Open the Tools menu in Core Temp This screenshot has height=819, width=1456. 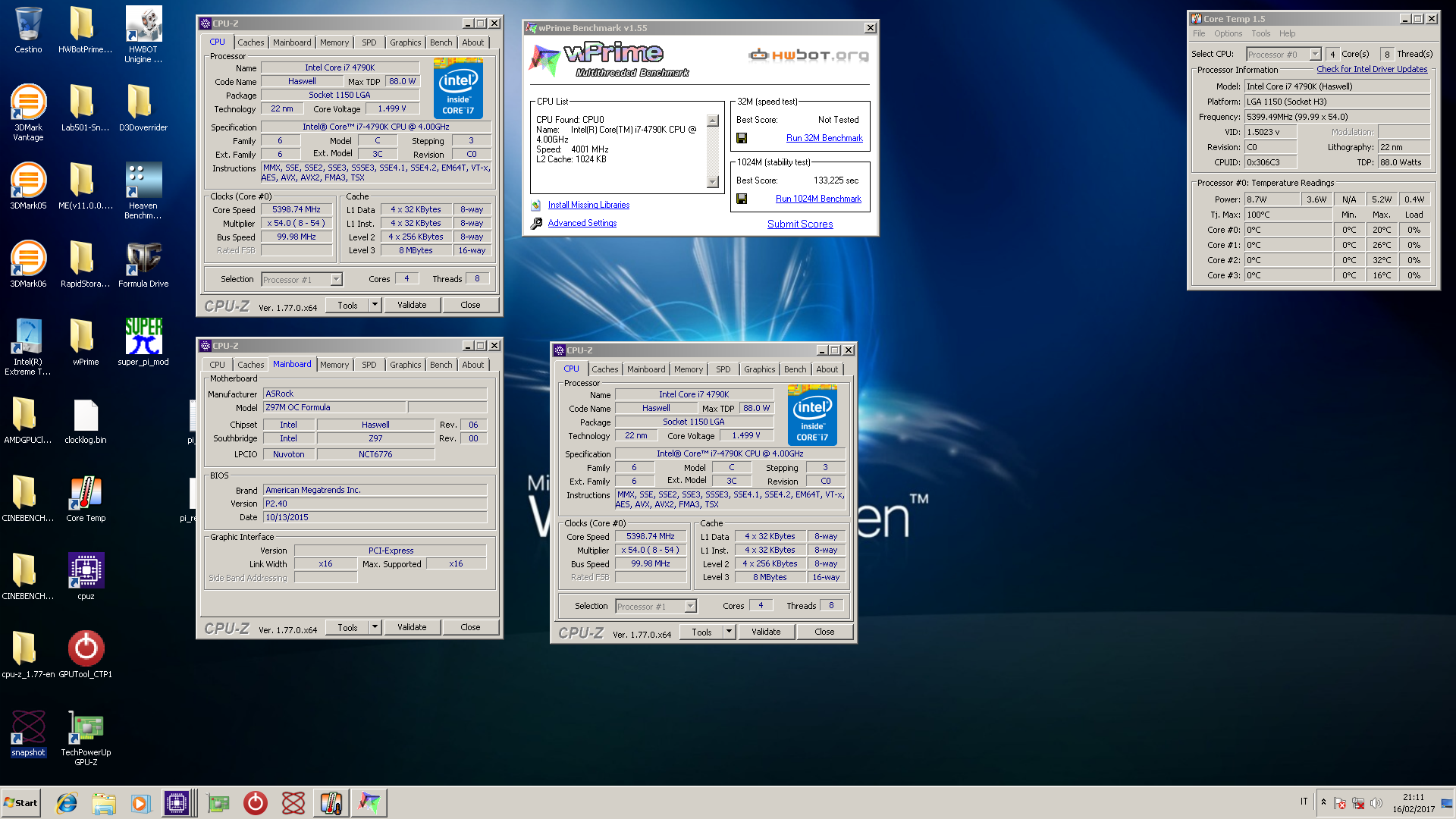[x=1260, y=33]
